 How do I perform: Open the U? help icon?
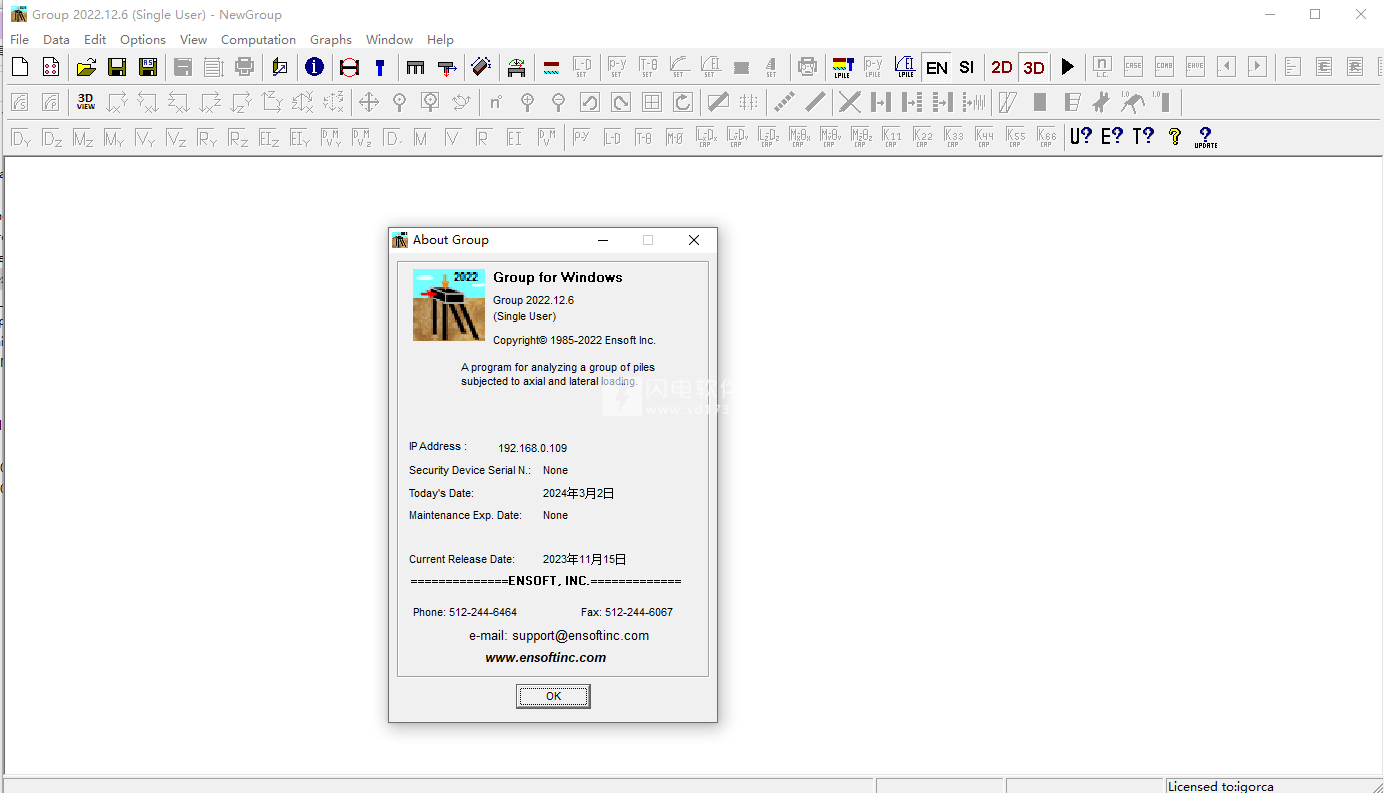[x=1081, y=136]
